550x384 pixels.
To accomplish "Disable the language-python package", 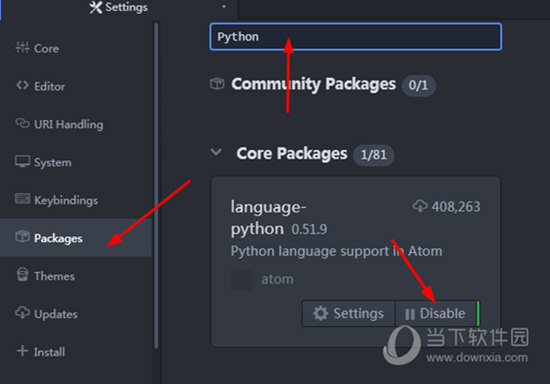I will 436,314.
